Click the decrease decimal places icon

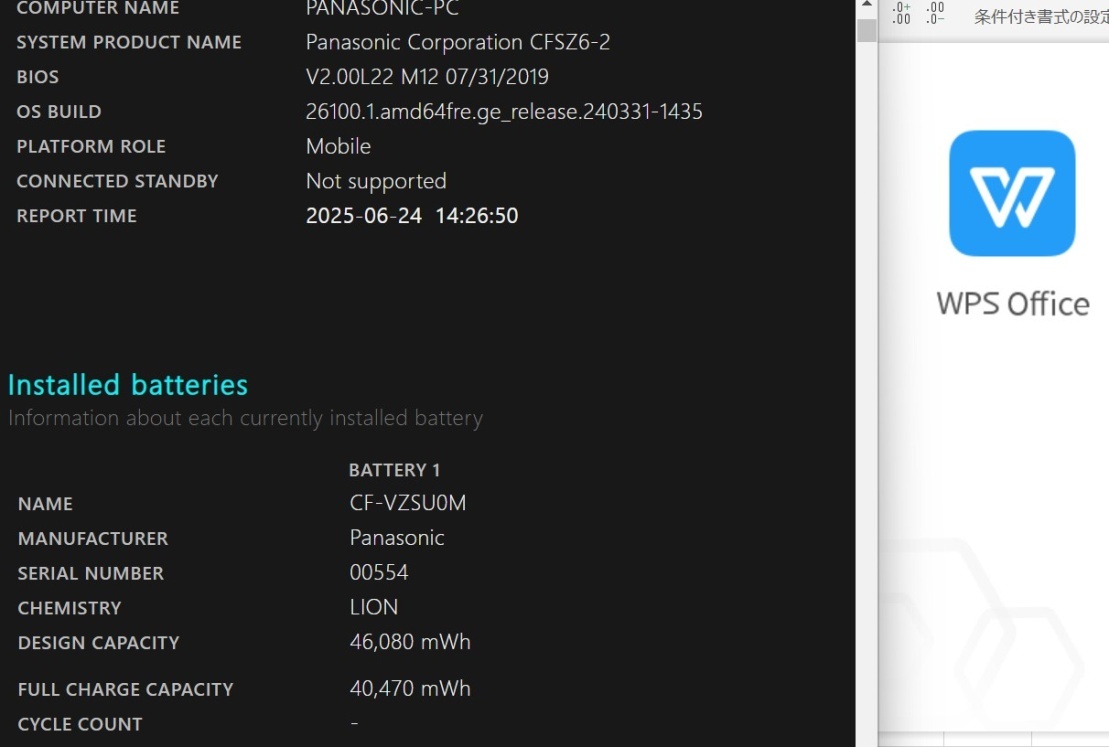point(935,13)
